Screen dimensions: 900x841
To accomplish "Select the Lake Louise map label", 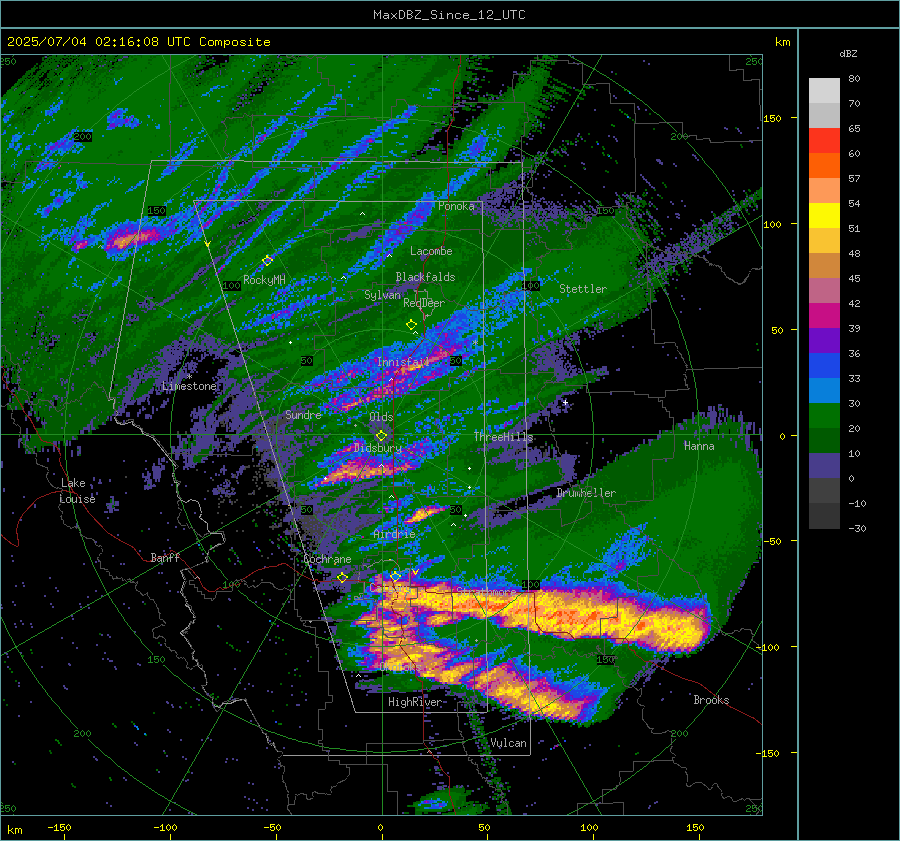I will pyautogui.click(x=78, y=491).
